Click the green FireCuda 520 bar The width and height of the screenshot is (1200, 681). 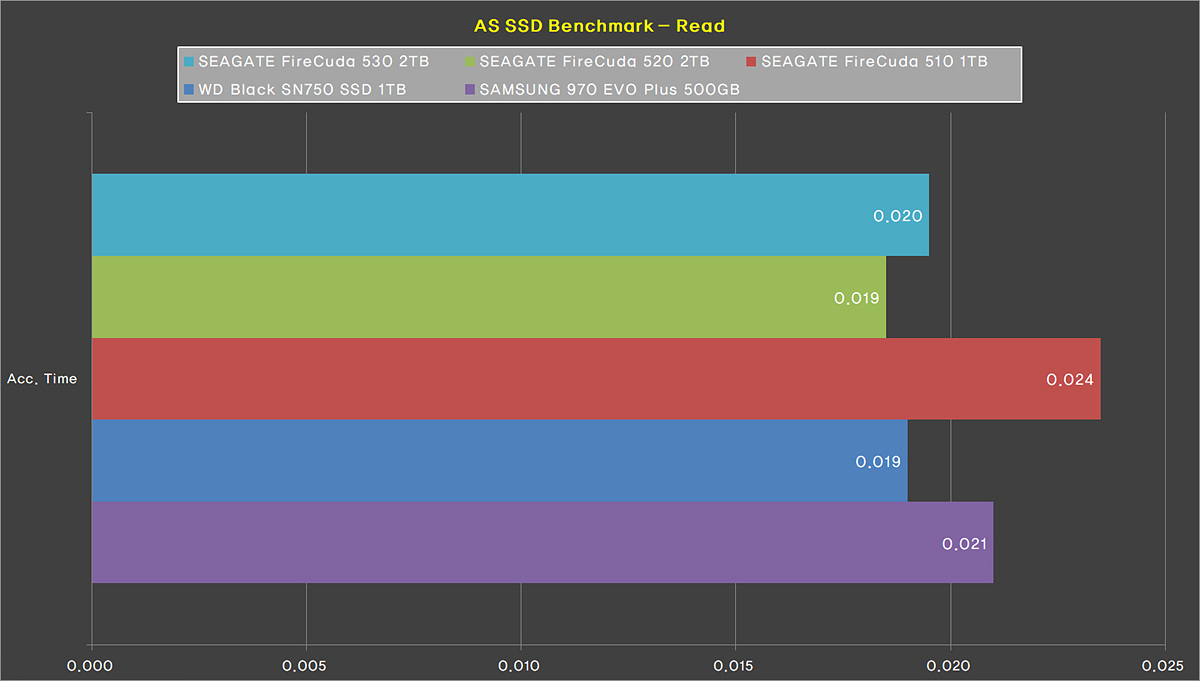[489, 297]
